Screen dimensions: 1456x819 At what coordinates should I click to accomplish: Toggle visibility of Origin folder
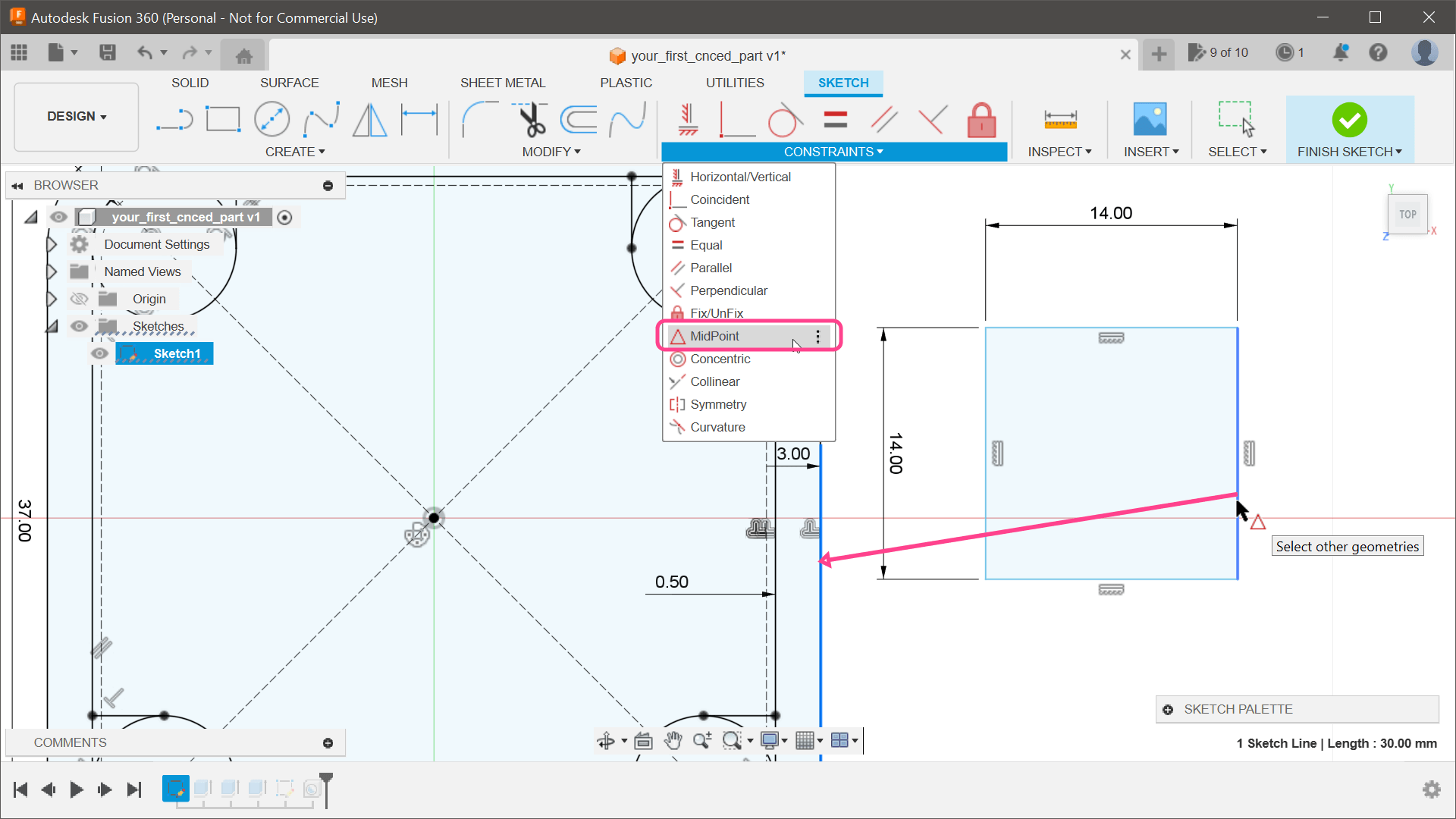(x=79, y=299)
